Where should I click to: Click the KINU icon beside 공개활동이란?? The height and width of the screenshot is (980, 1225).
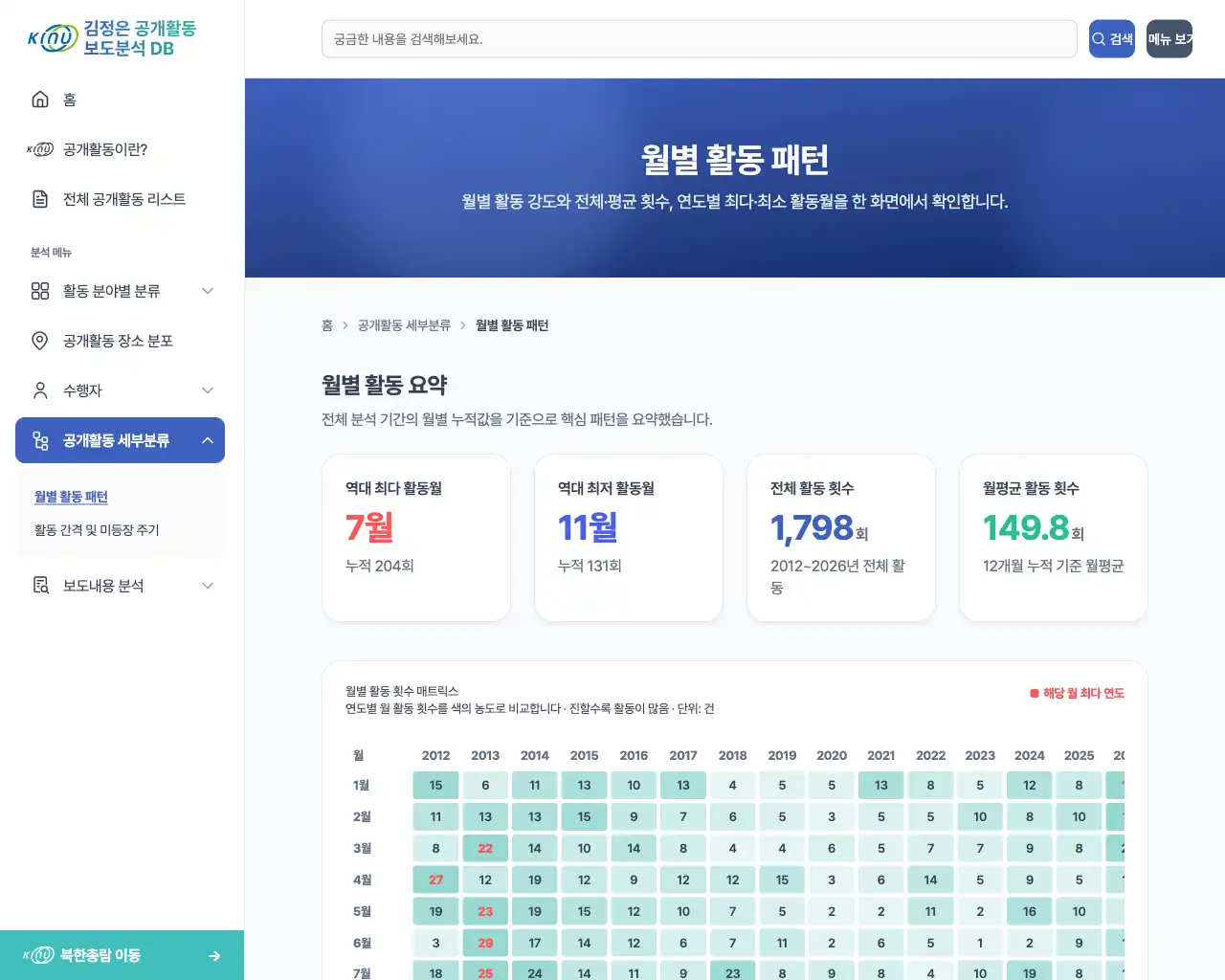pos(40,149)
